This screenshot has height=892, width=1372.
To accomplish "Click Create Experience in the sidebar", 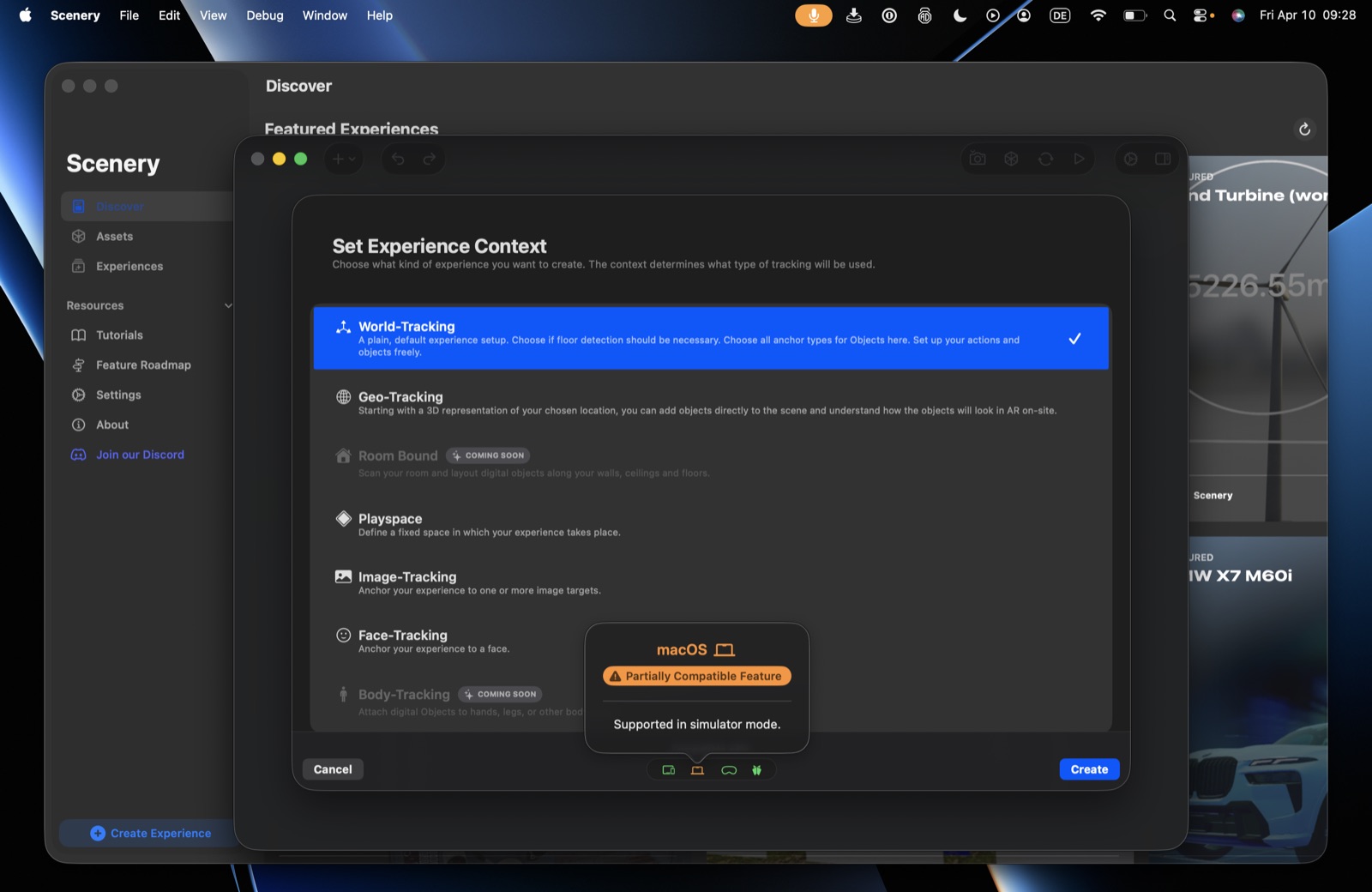I will click(x=151, y=834).
